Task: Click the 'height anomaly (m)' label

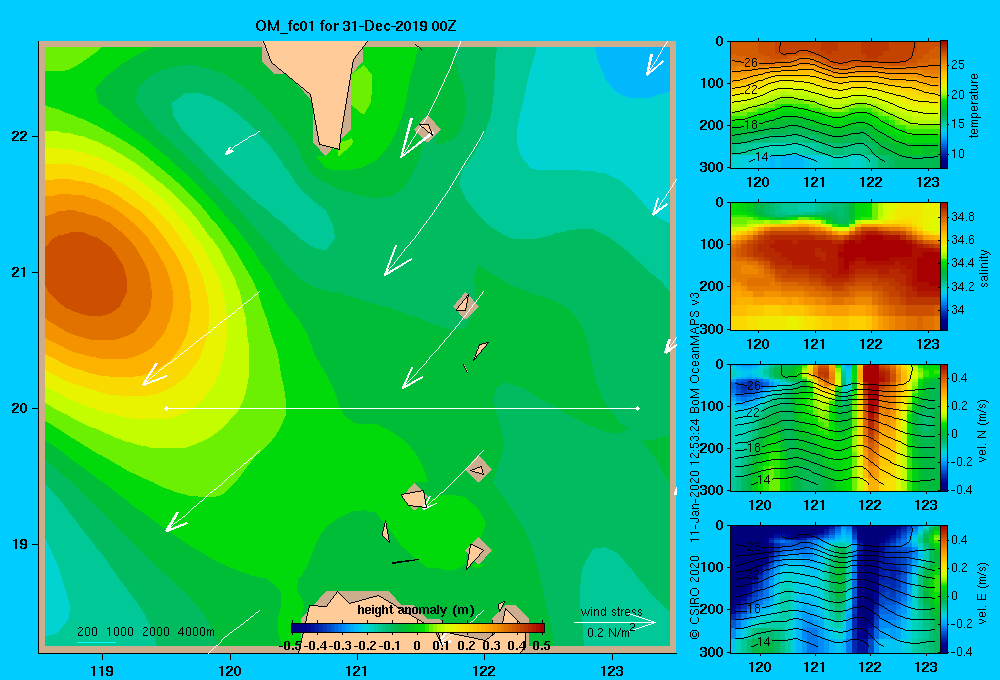Action: (x=416, y=610)
